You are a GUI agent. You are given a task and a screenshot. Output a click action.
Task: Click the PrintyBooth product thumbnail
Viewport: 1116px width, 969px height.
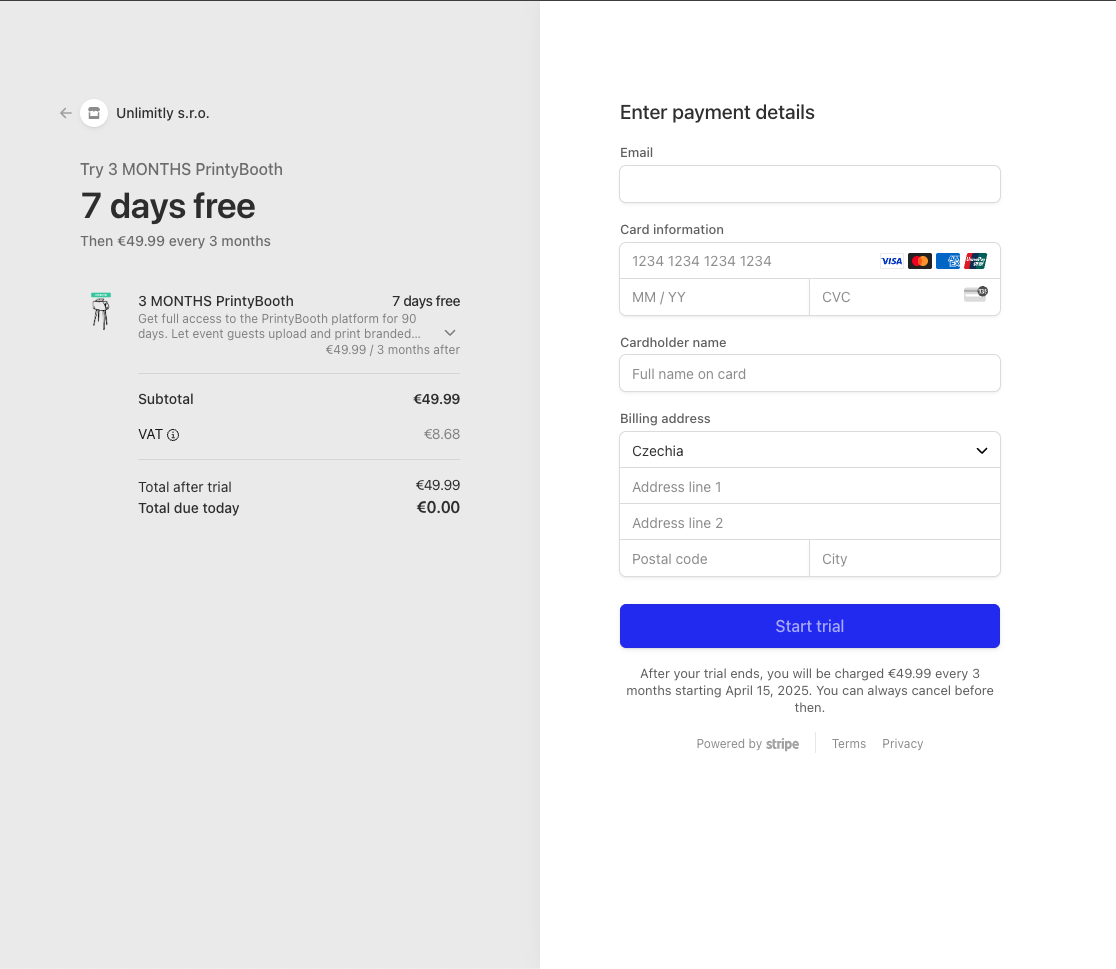tap(101, 310)
